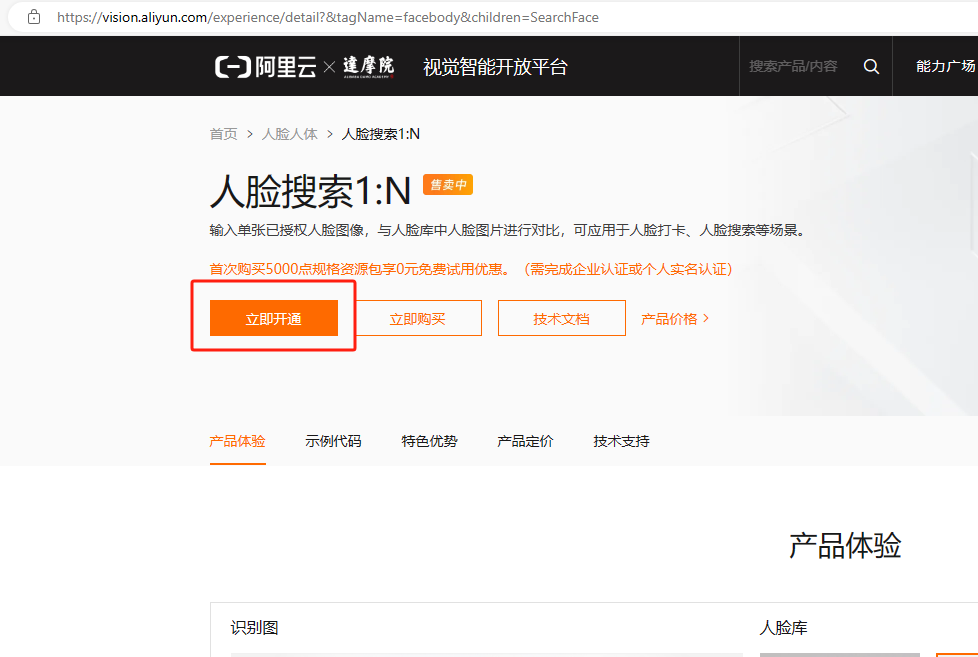Click the 人脸库 panel heading
This screenshot has height=657, width=978.
783,627
